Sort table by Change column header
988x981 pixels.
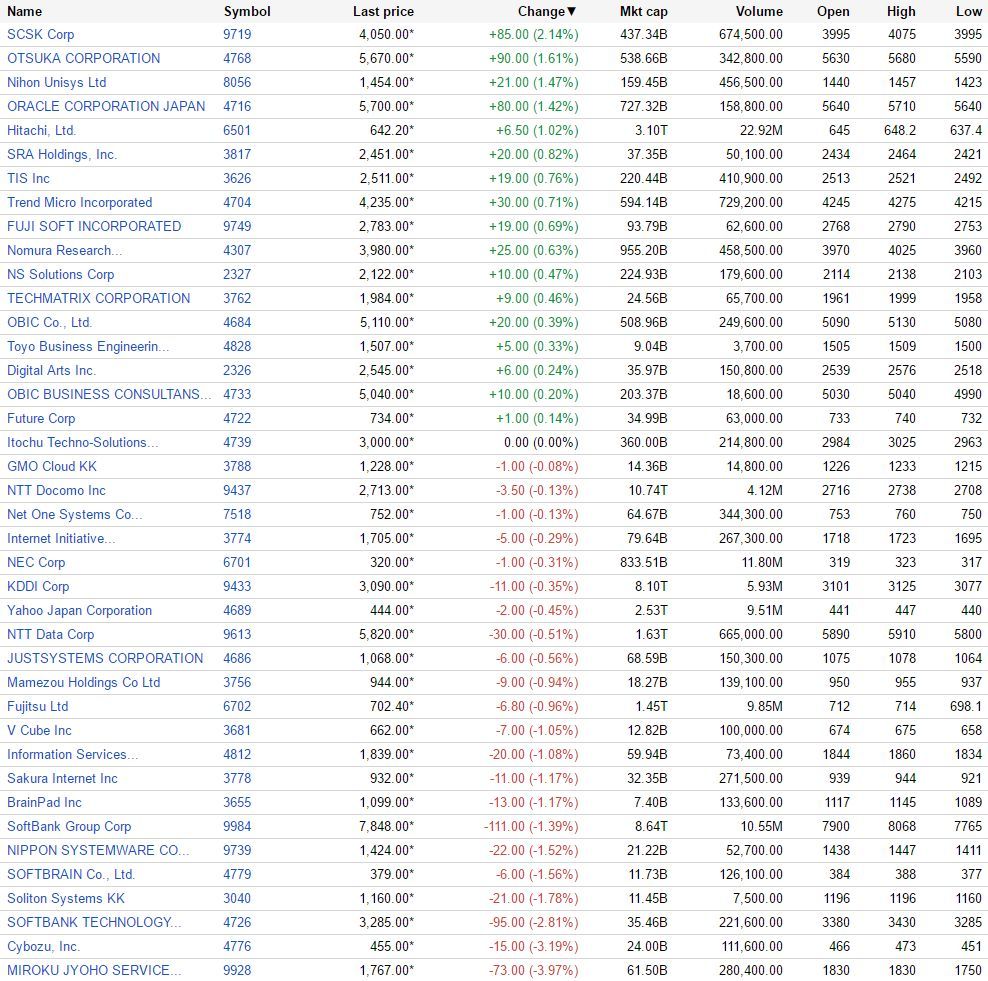point(547,11)
